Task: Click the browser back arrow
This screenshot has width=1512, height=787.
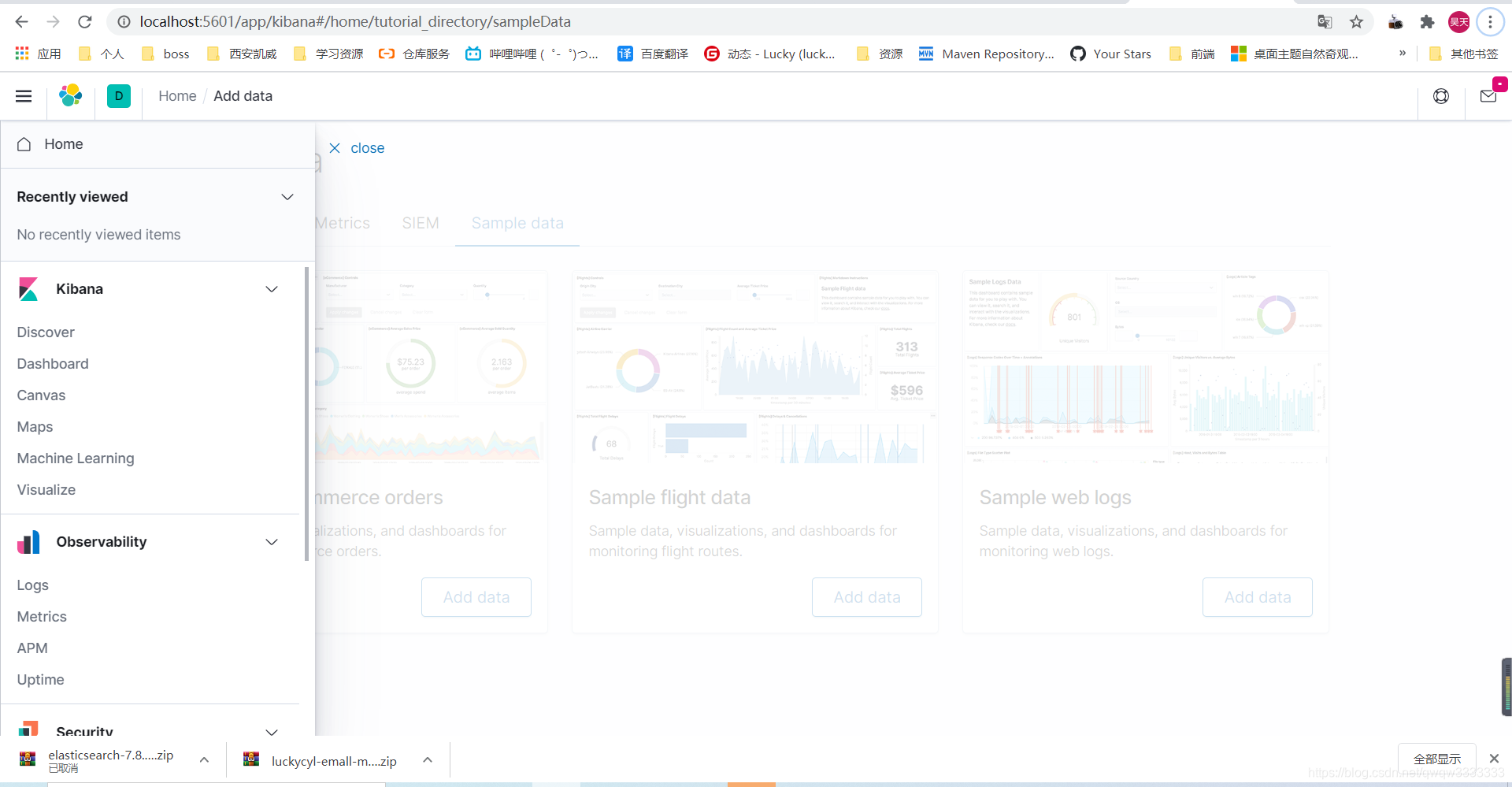Action: pos(21,21)
